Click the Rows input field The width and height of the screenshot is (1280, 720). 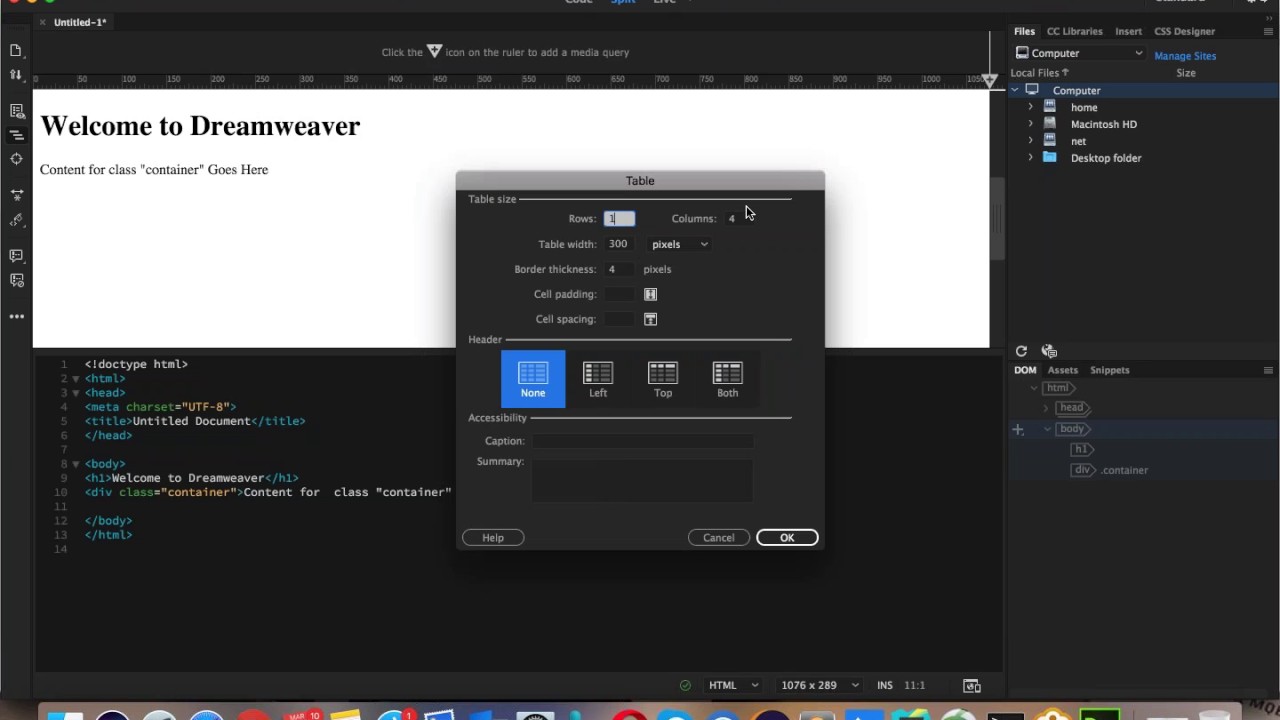(x=619, y=218)
